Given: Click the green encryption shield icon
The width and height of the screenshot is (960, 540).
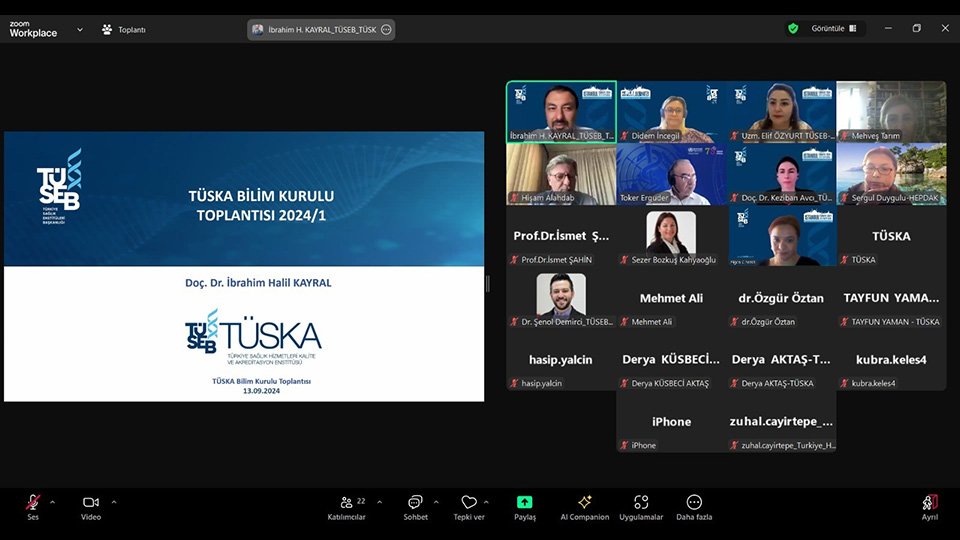Looking at the screenshot, I should tap(793, 29).
